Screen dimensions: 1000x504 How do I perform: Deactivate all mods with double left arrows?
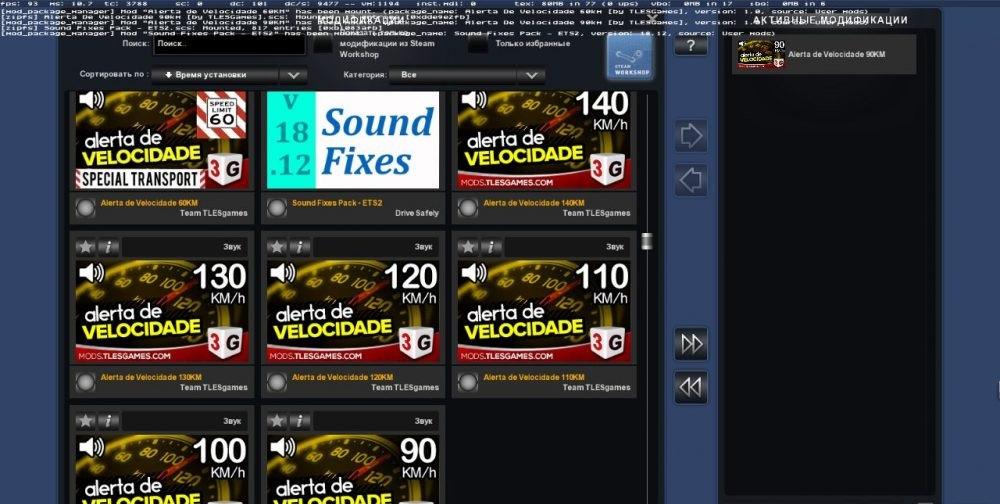click(x=690, y=387)
